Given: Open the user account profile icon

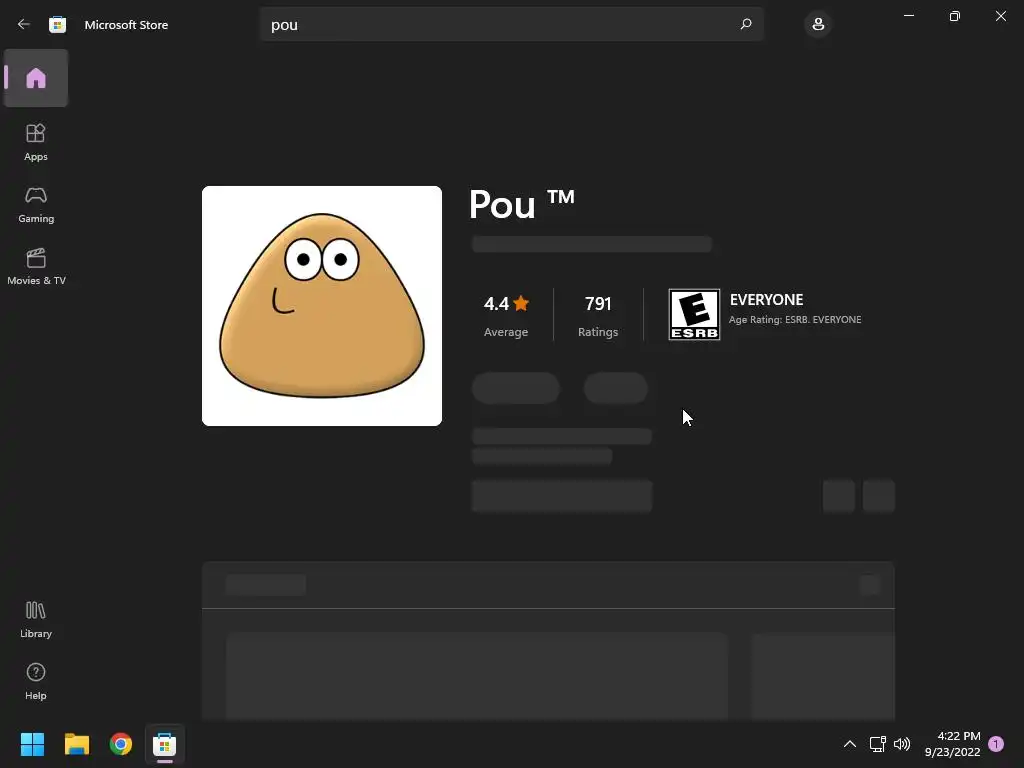Looking at the screenshot, I should (x=818, y=24).
